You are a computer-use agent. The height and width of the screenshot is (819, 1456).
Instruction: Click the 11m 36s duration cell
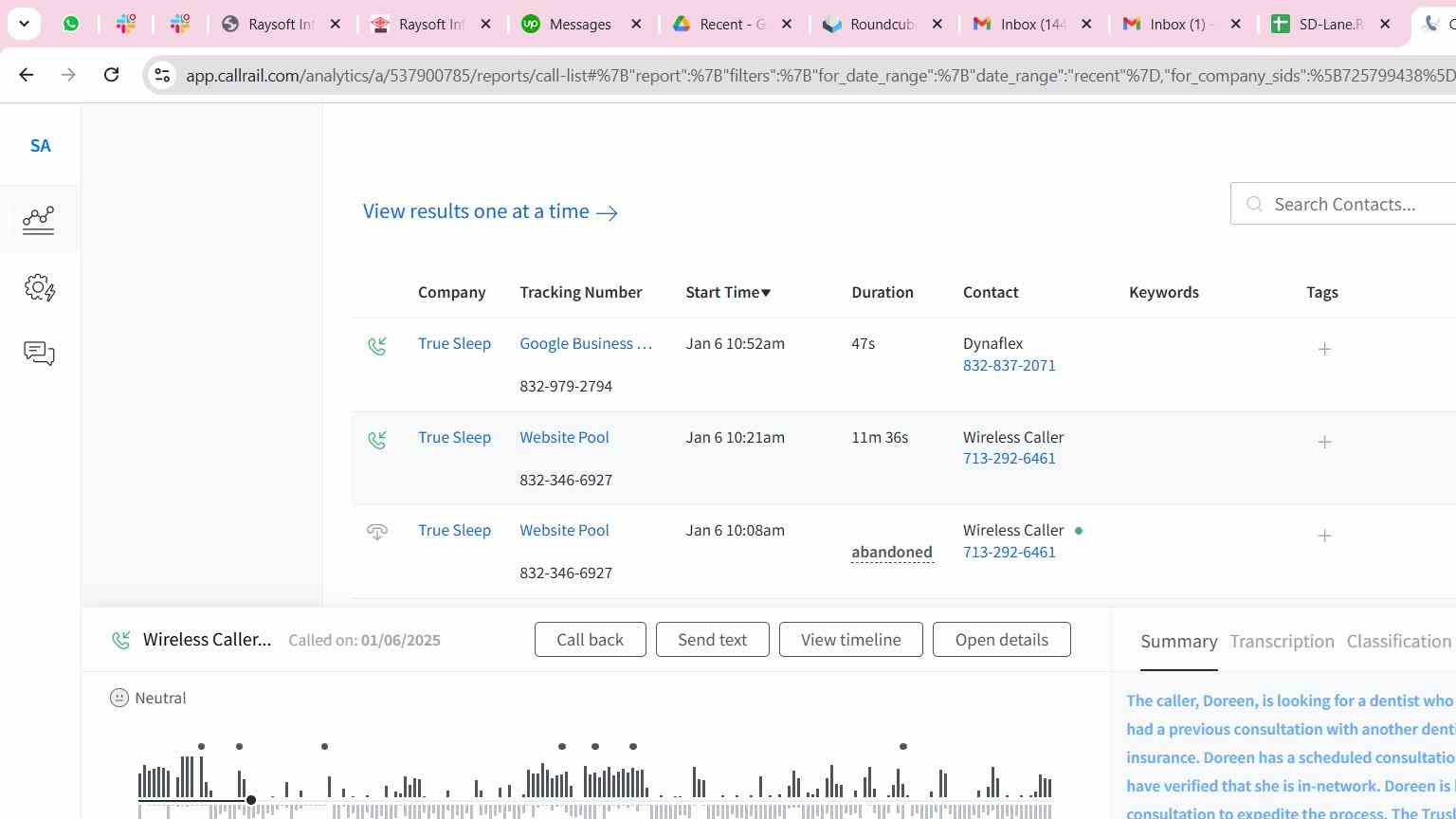tap(880, 437)
